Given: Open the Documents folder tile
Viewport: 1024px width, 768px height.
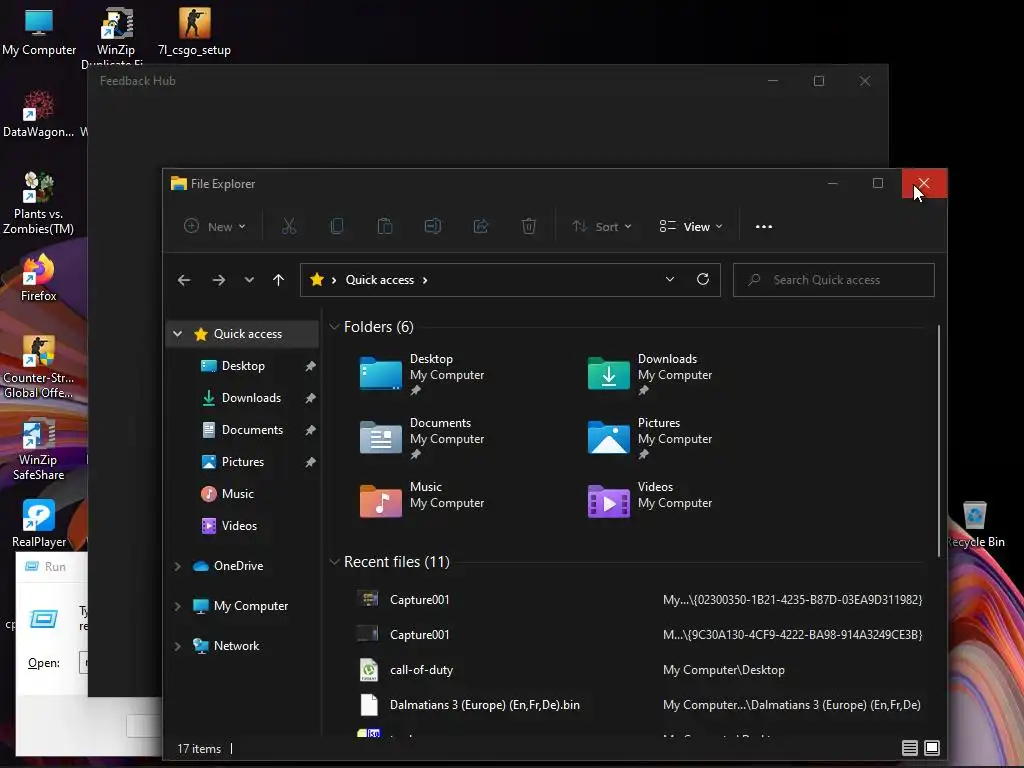Looking at the screenshot, I should [423, 438].
